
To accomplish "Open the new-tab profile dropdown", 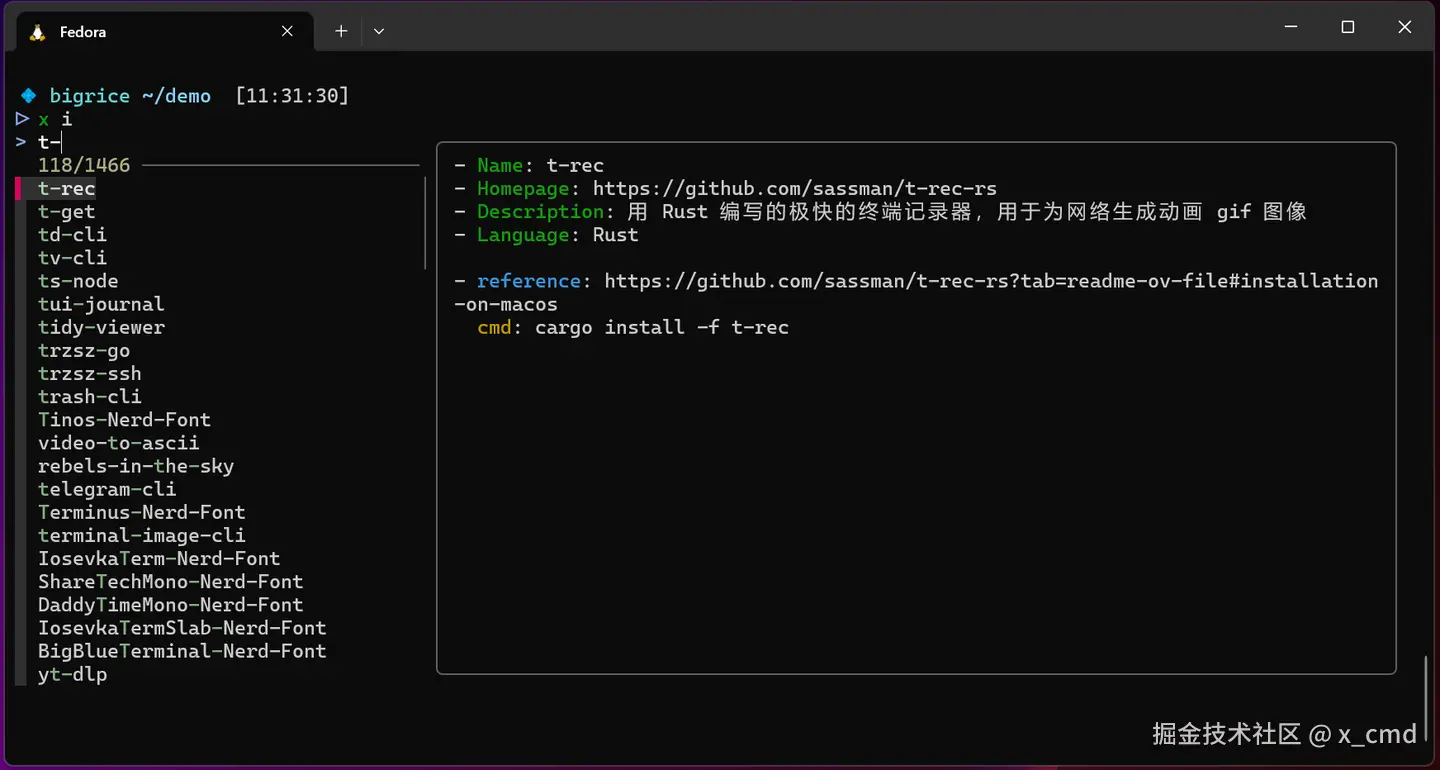I will point(379,31).
